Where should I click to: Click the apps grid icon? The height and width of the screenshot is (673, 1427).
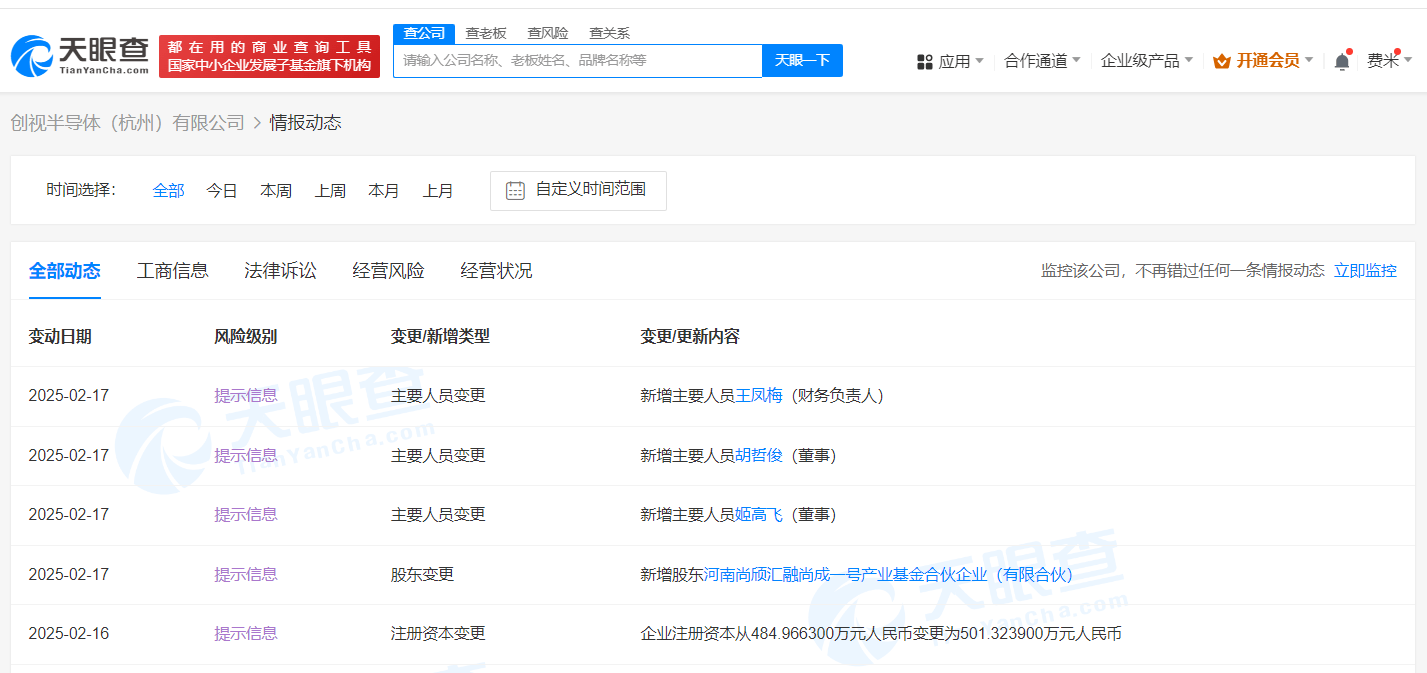[924, 61]
